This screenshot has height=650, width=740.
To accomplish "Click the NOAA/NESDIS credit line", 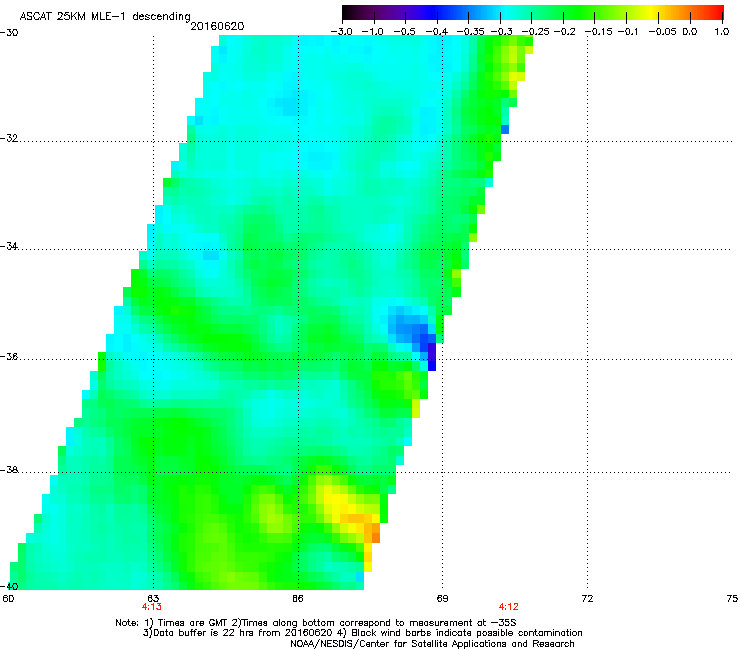I will tap(432, 643).
